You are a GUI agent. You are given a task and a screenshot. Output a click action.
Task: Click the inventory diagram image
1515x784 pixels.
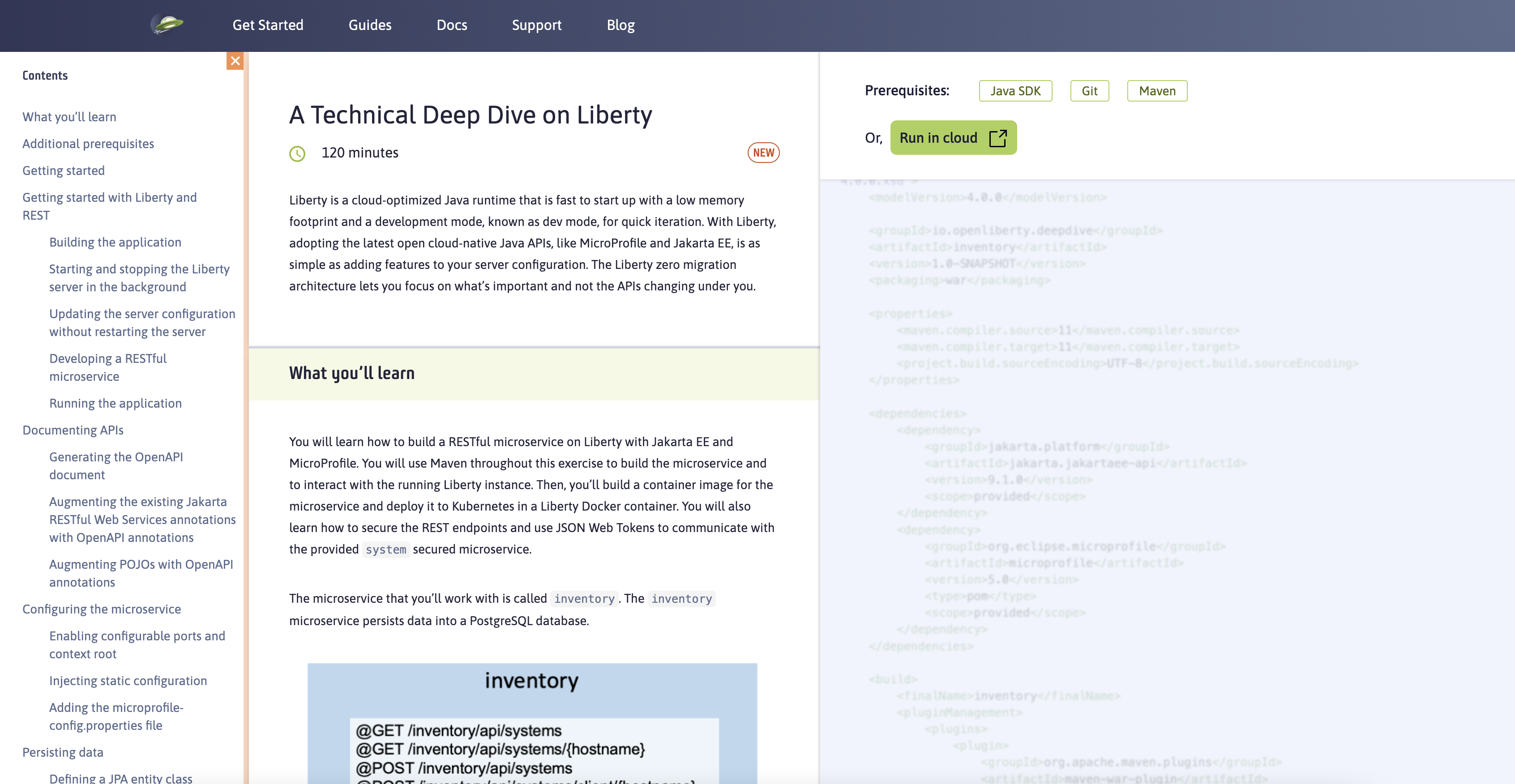pos(532,723)
